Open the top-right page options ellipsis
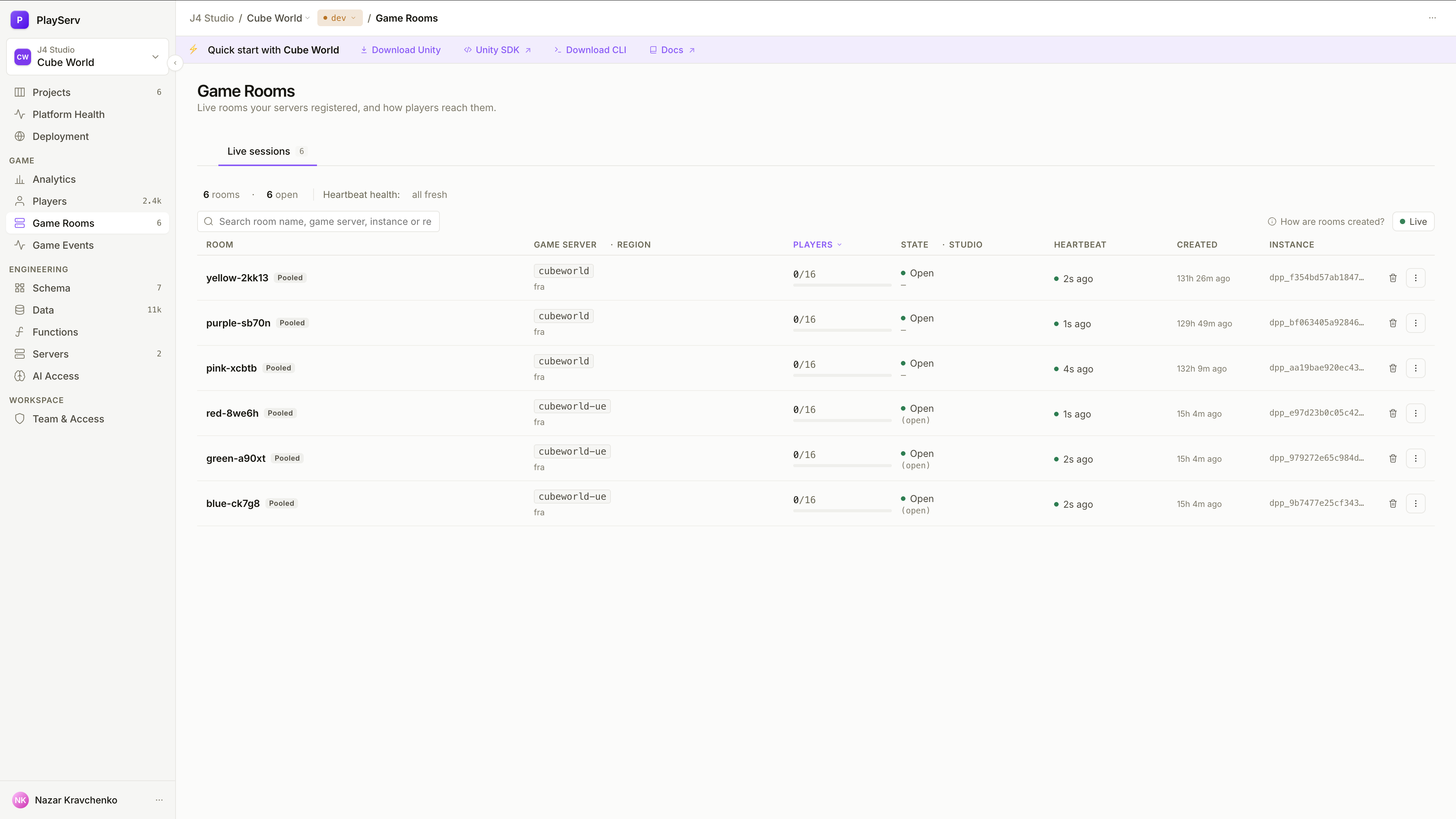Viewport: 1456px width, 819px height. (1432, 18)
